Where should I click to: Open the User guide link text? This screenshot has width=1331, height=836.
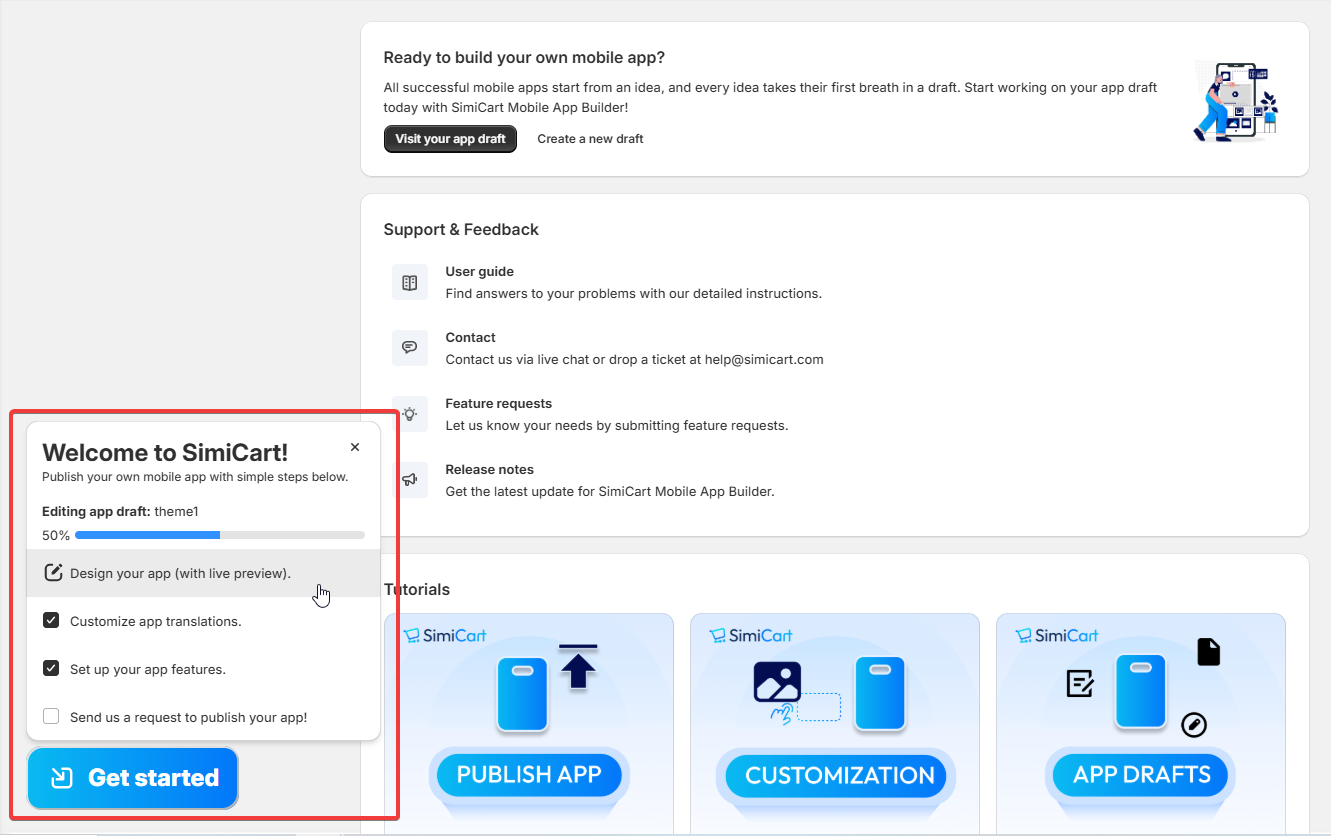pyautogui.click(x=479, y=272)
